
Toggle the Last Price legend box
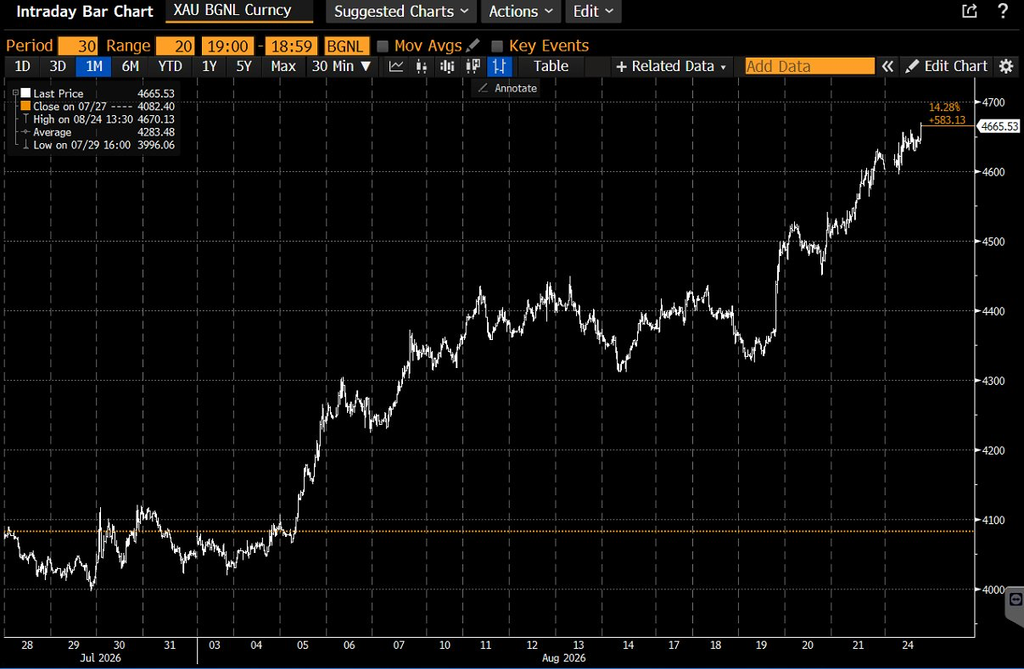pos(25,93)
